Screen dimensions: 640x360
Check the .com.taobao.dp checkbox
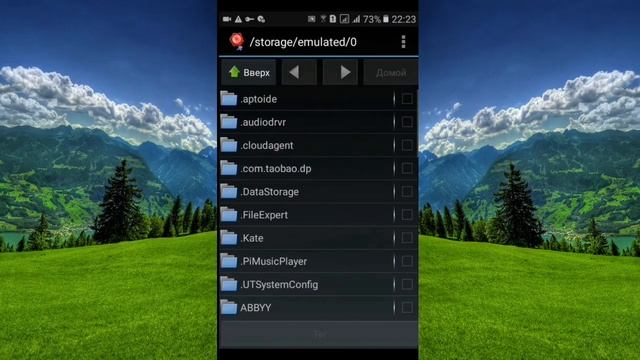(x=407, y=168)
